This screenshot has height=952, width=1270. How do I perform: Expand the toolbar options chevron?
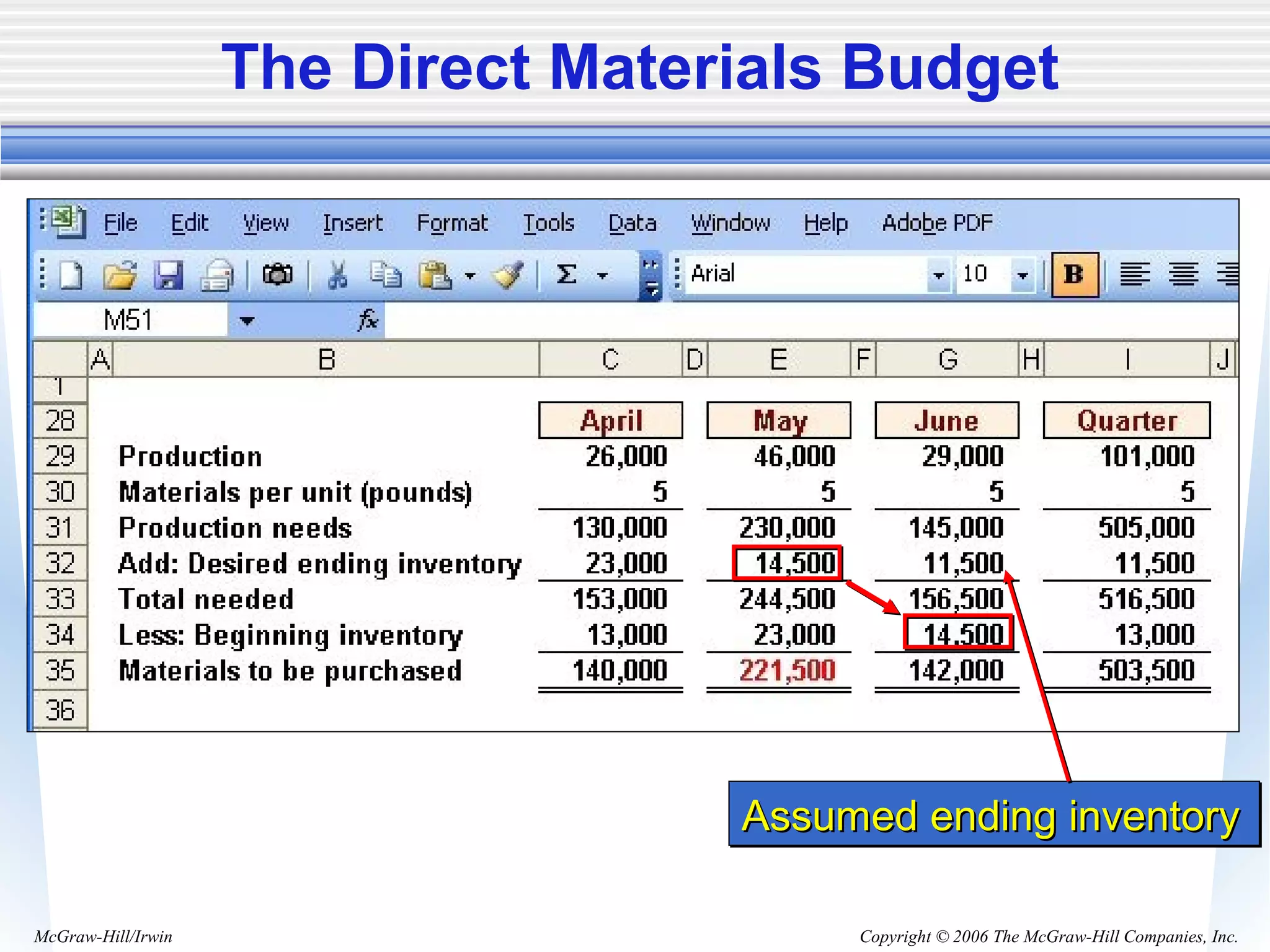(650, 276)
